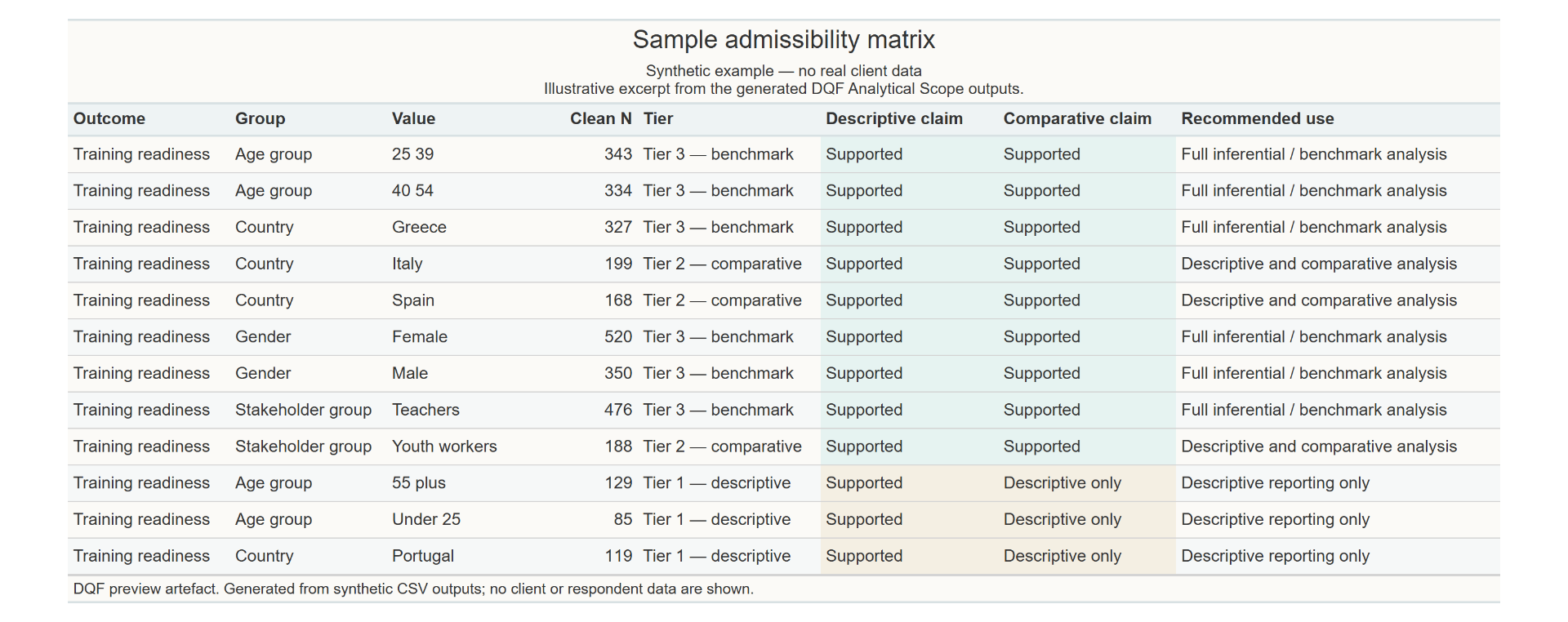
Task: Click 'Descriptive only' in the 55 plus row
Action: pos(1062,482)
